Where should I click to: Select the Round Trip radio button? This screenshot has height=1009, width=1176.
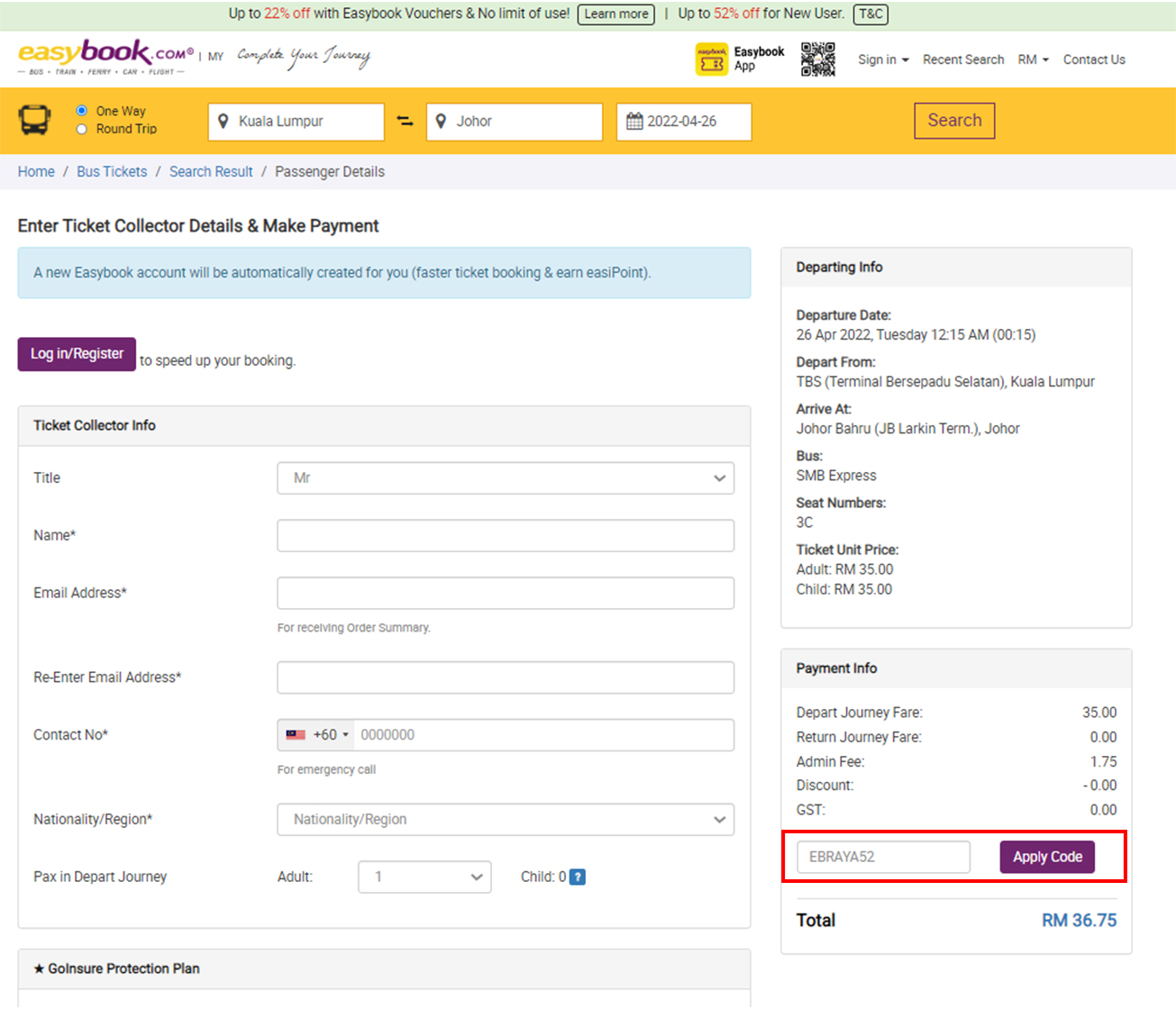coord(82,129)
